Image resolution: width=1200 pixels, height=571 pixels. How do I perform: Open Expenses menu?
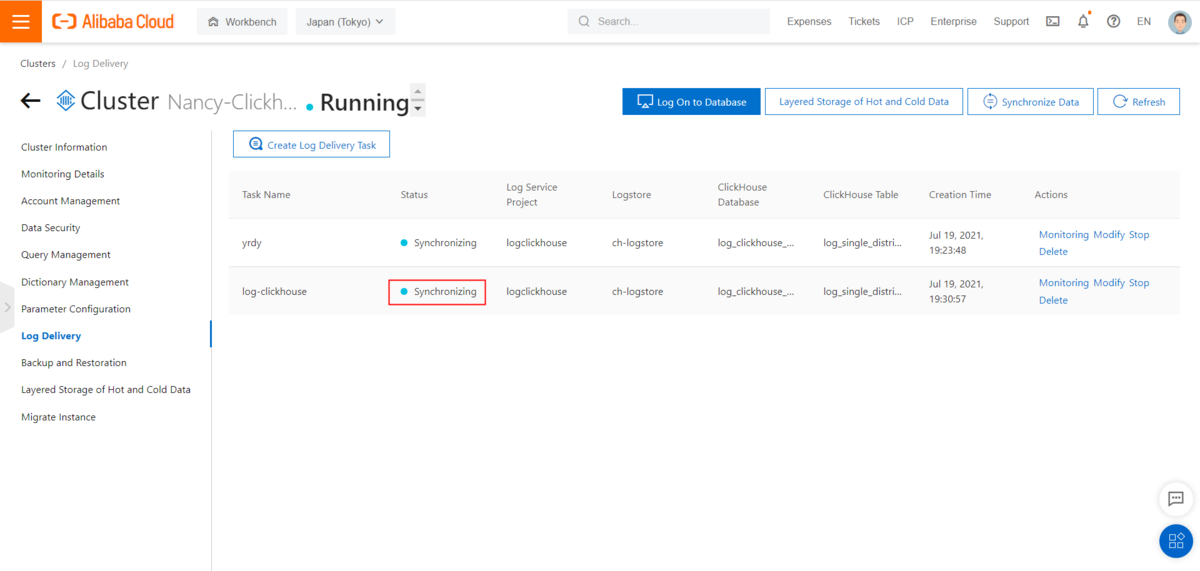tap(809, 21)
